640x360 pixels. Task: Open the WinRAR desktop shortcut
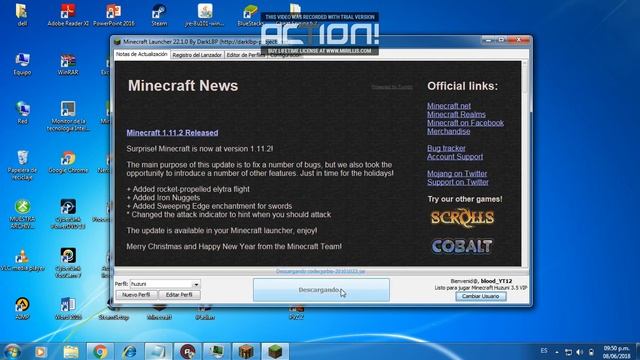coord(68,64)
